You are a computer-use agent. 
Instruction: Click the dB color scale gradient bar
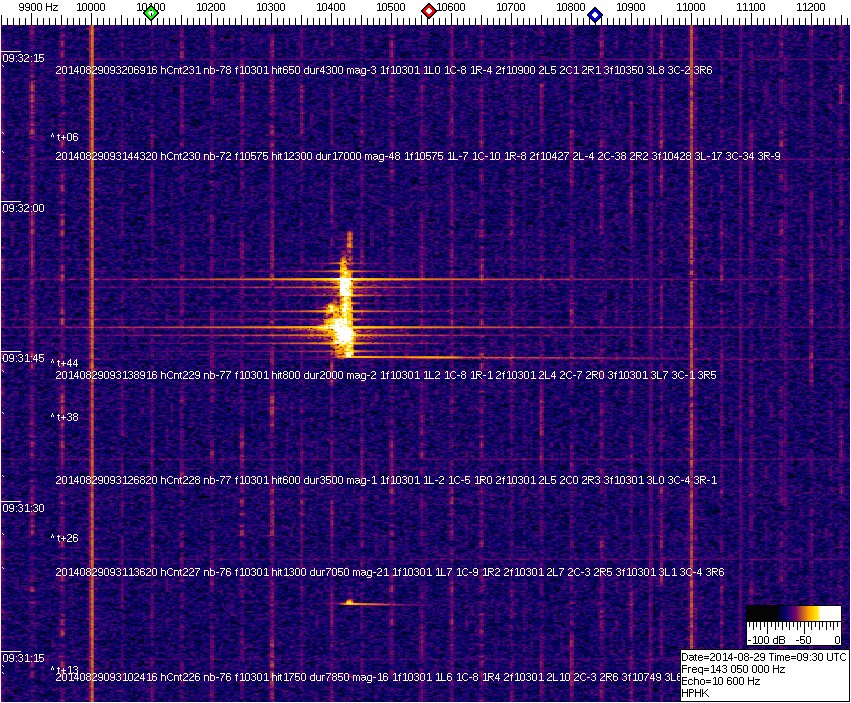coord(793,614)
